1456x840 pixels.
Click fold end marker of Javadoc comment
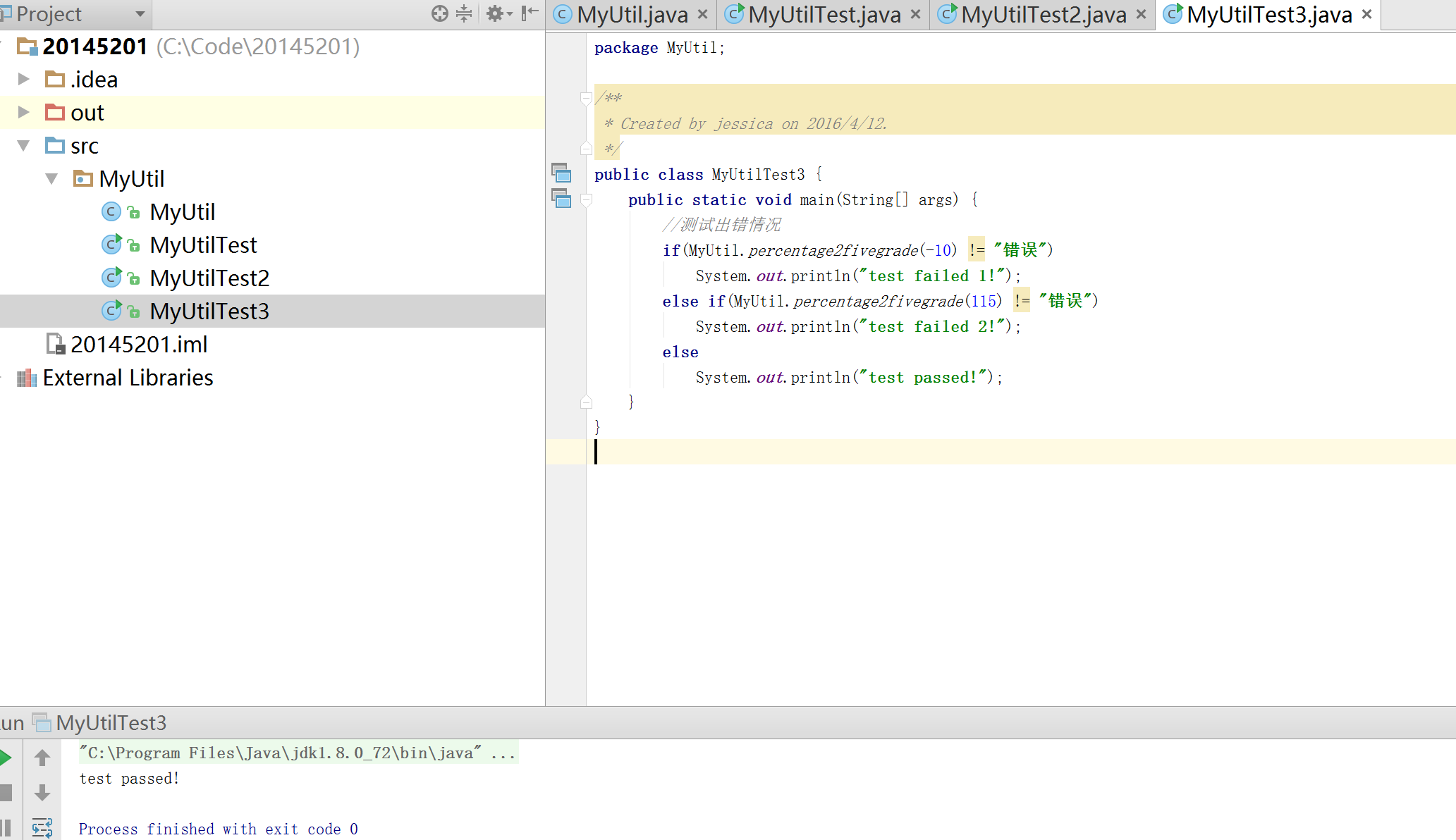pos(585,148)
